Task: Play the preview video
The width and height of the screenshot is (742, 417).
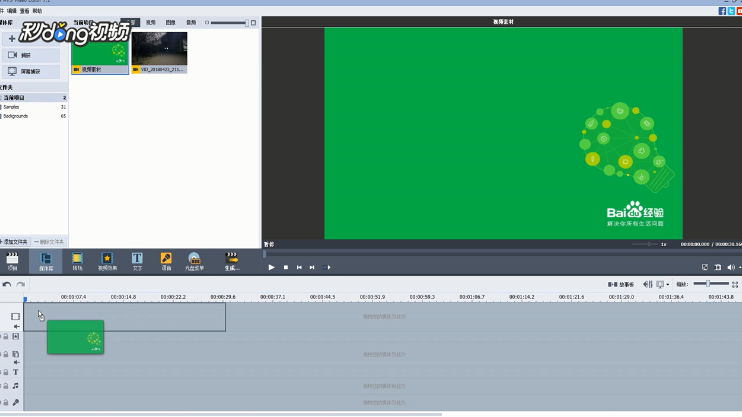Action: [272, 267]
